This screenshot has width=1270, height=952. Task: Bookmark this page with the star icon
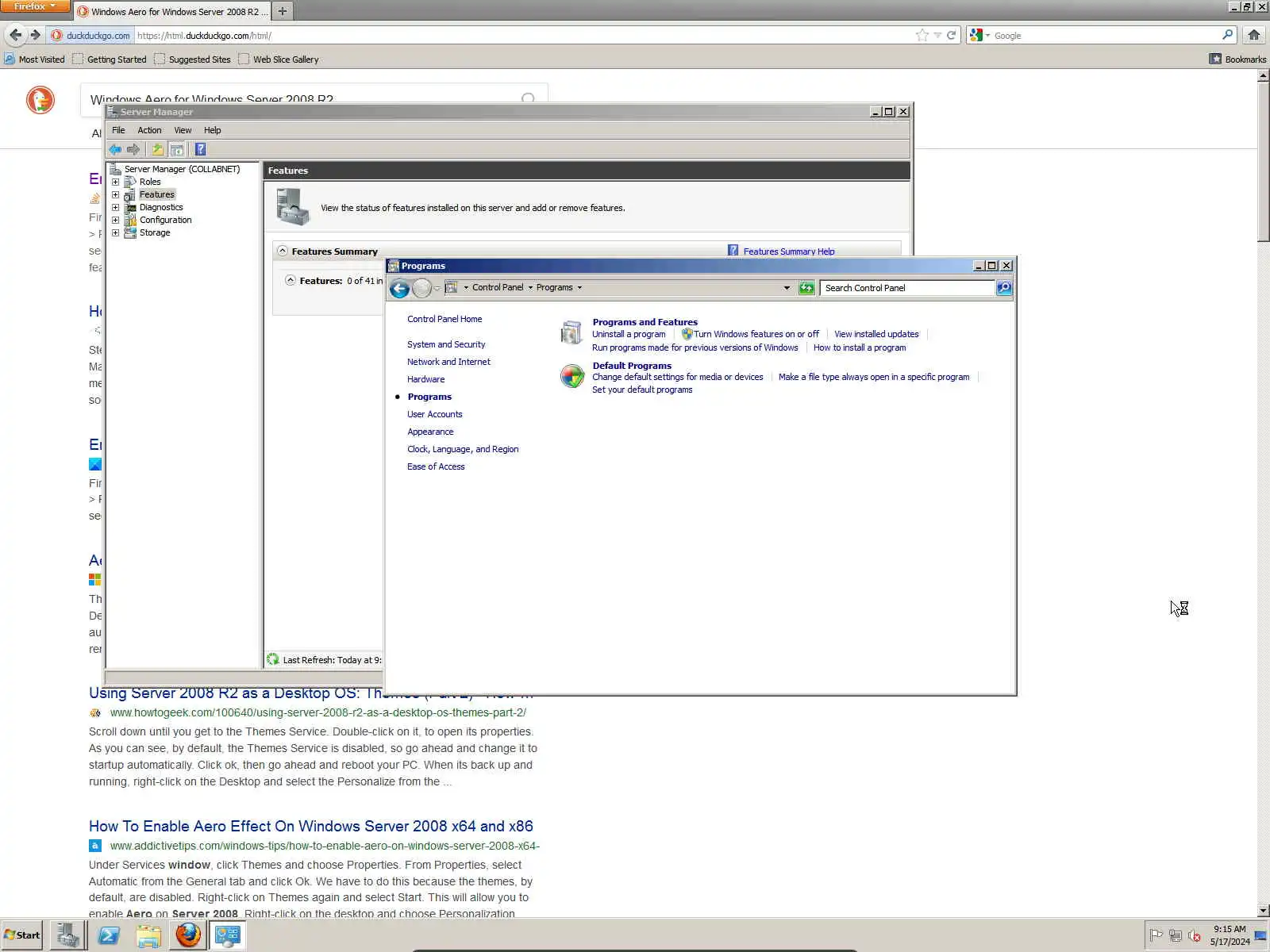pyautogui.click(x=922, y=35)
